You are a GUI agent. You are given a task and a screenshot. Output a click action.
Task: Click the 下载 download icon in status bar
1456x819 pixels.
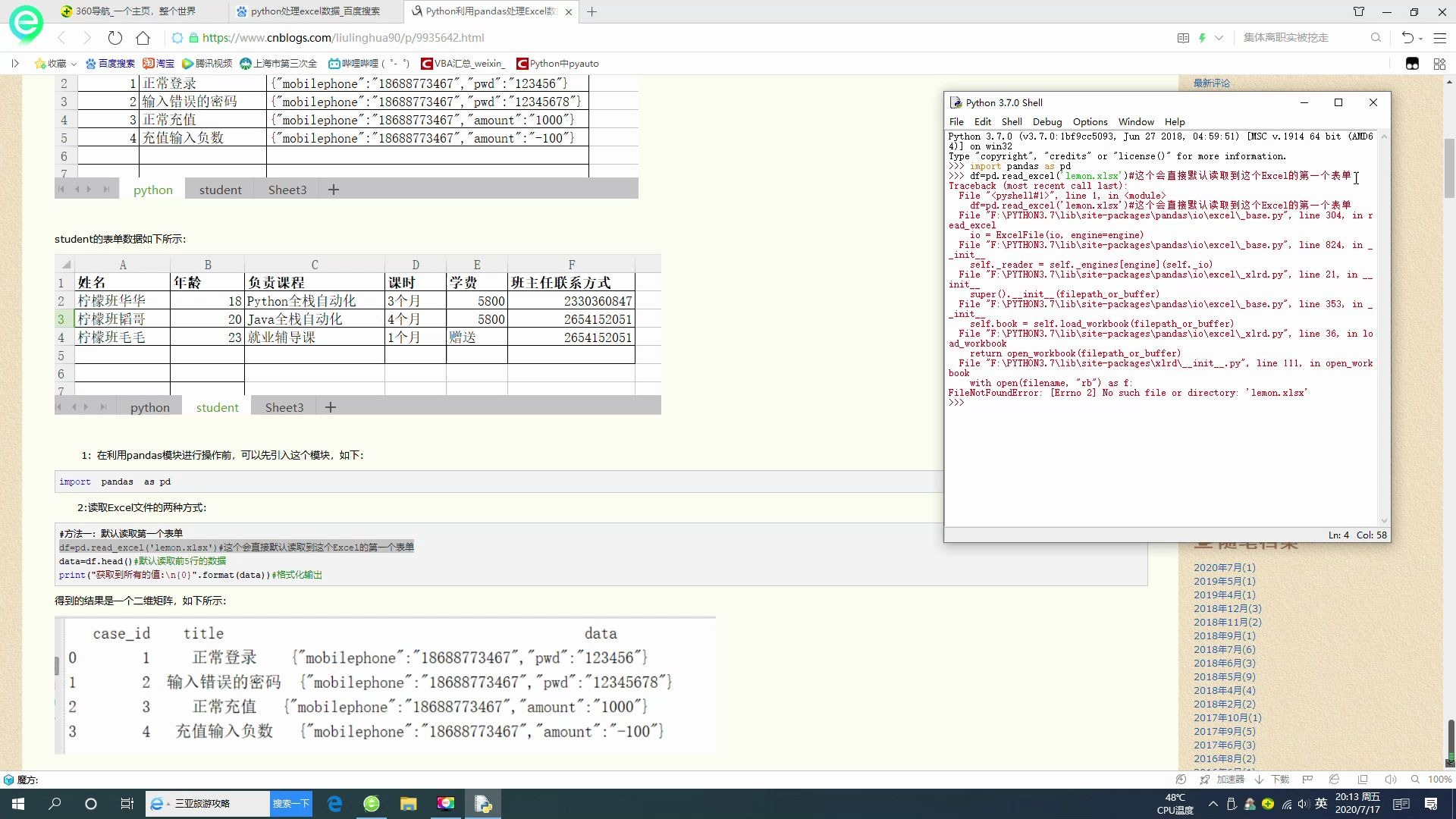click(1272, 780)
